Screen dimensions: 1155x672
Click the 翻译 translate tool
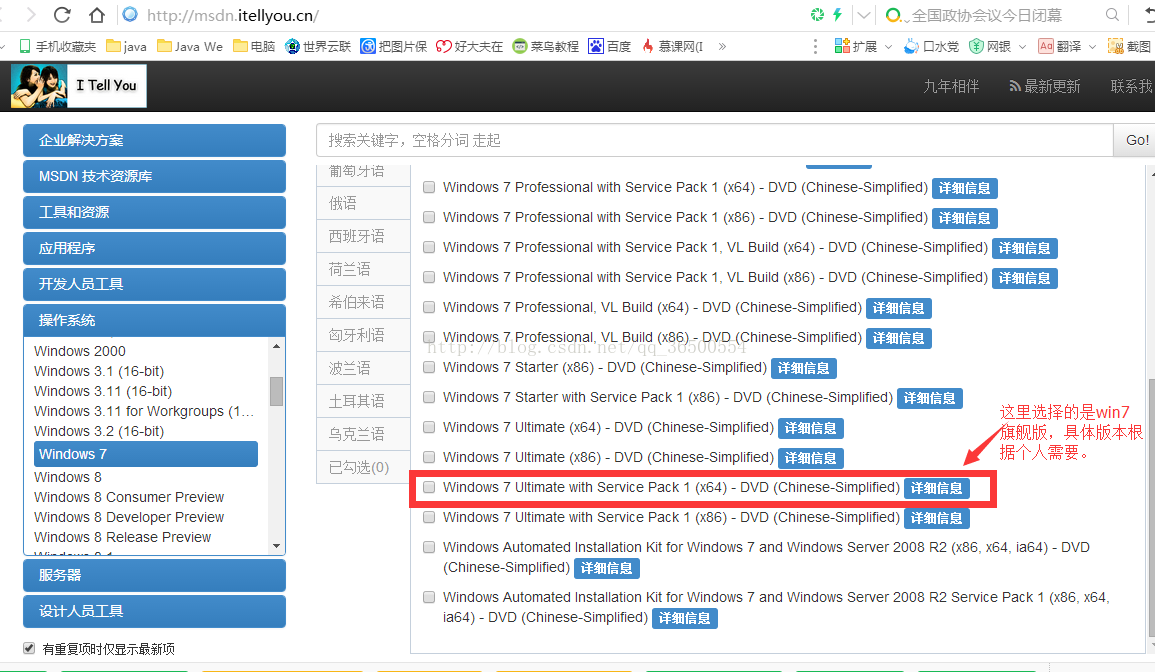(1059, 46)
